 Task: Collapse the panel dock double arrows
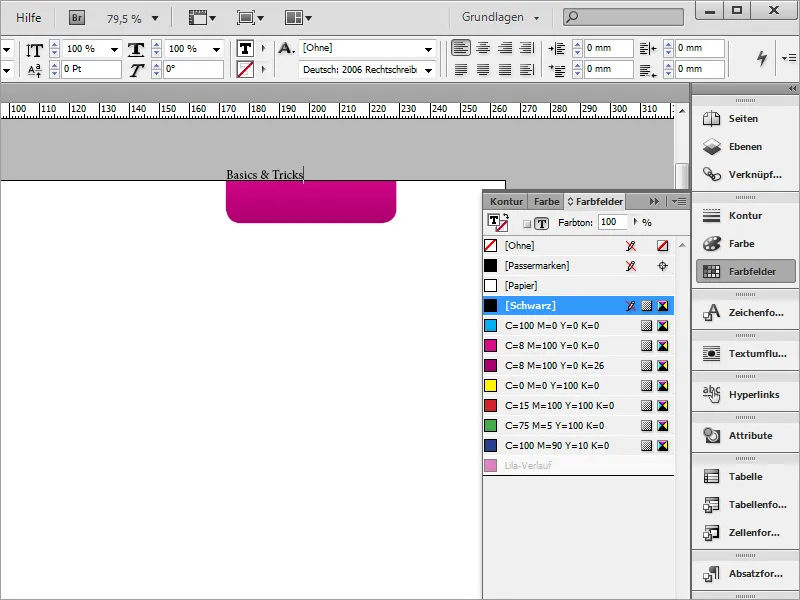pyautogui.click(x=792, y=89)
